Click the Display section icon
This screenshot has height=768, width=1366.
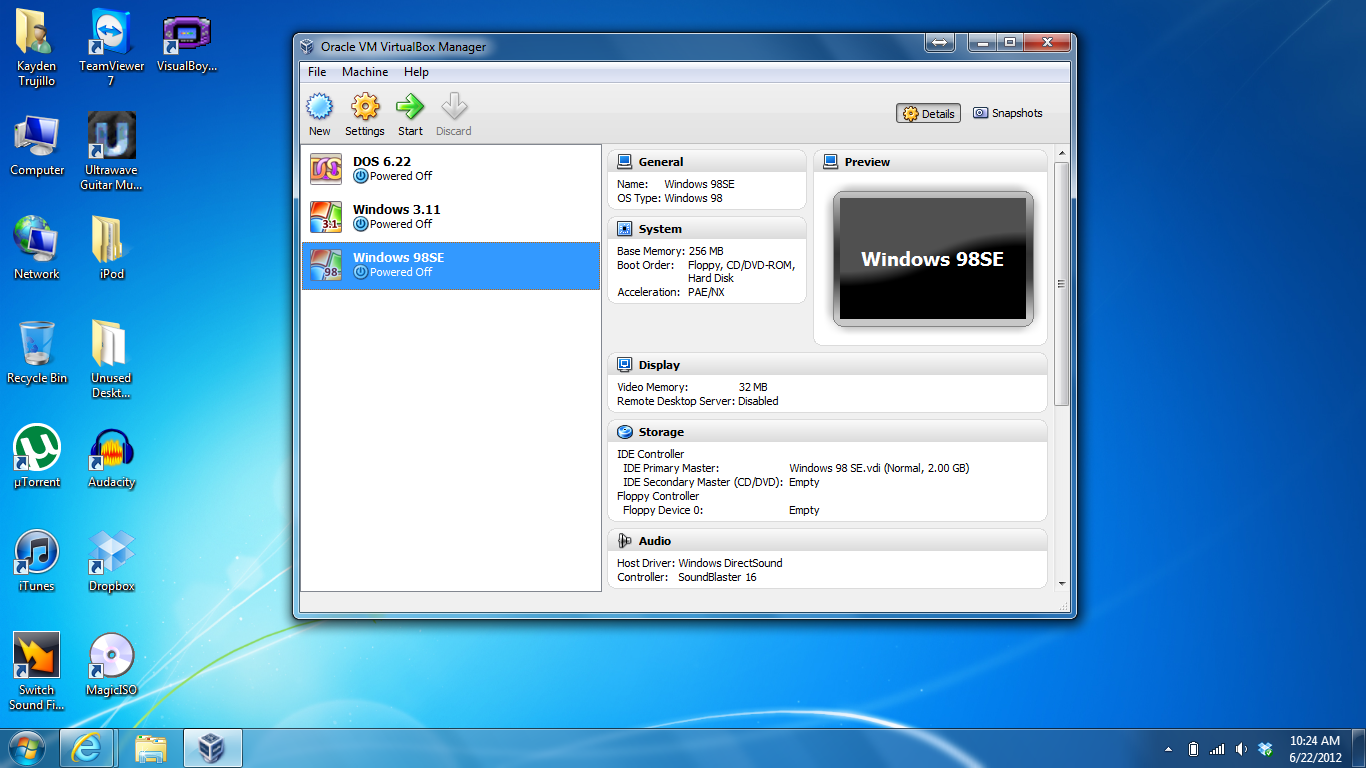pyautogui.click(x=625, y=364)
